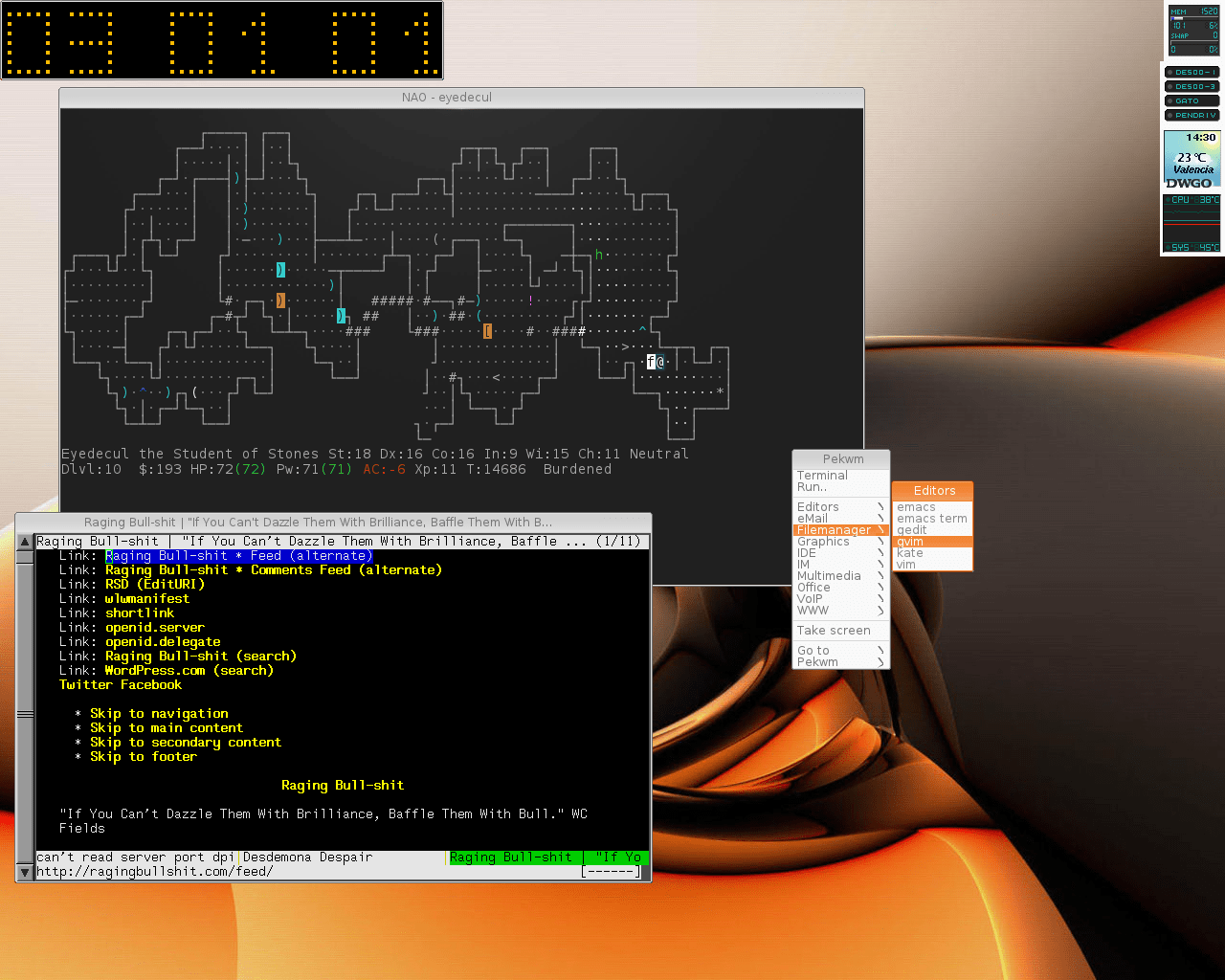Expand the Graphics submenu arrow
The width and height of the screenshot is (1225, 980).
tap(880, 542)
